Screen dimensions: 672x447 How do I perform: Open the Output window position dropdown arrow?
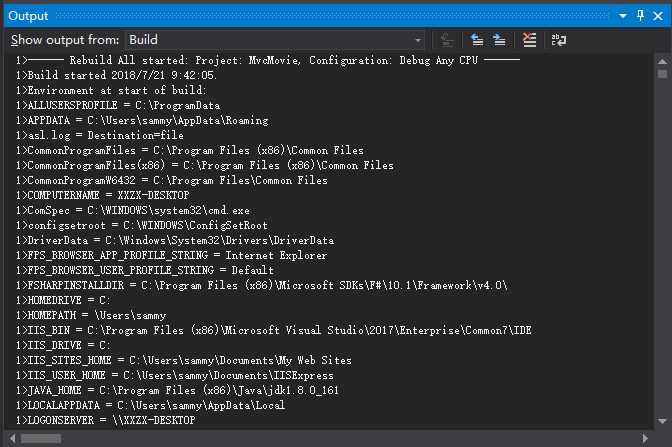point(622,16)
